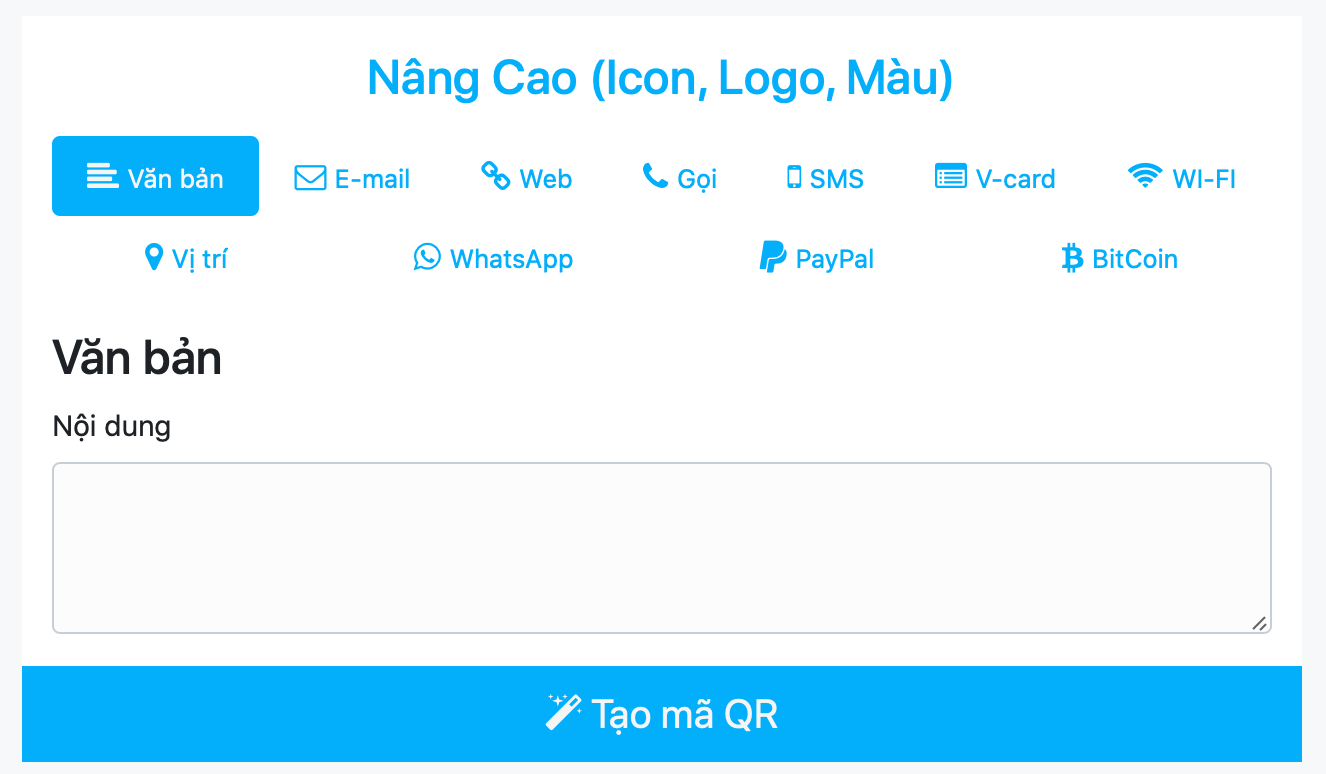Click the Nội dung field label
Image resolution: width=1326 pixels, height=774 pixels.
coord(112,427)
